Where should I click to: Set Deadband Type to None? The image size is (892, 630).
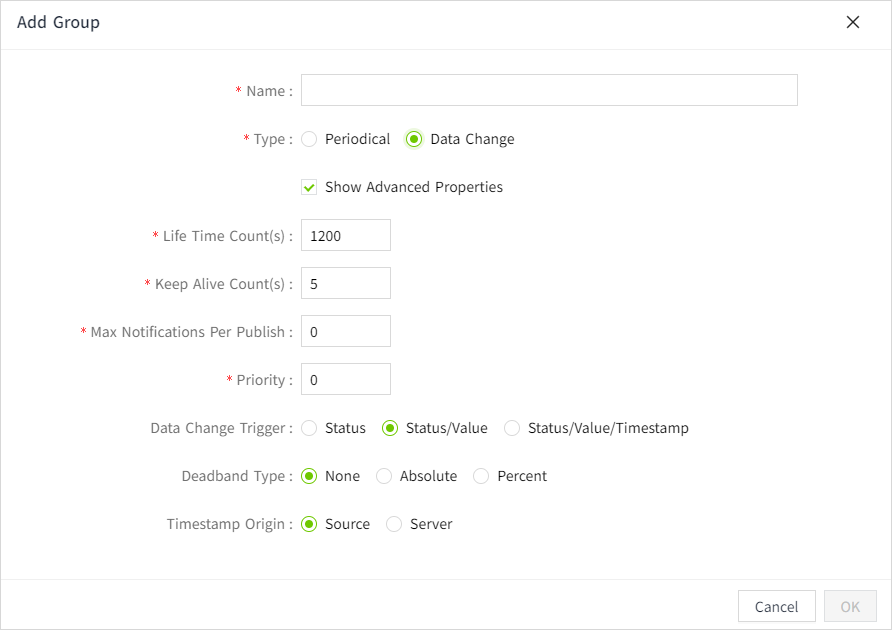tap(309, 476)
